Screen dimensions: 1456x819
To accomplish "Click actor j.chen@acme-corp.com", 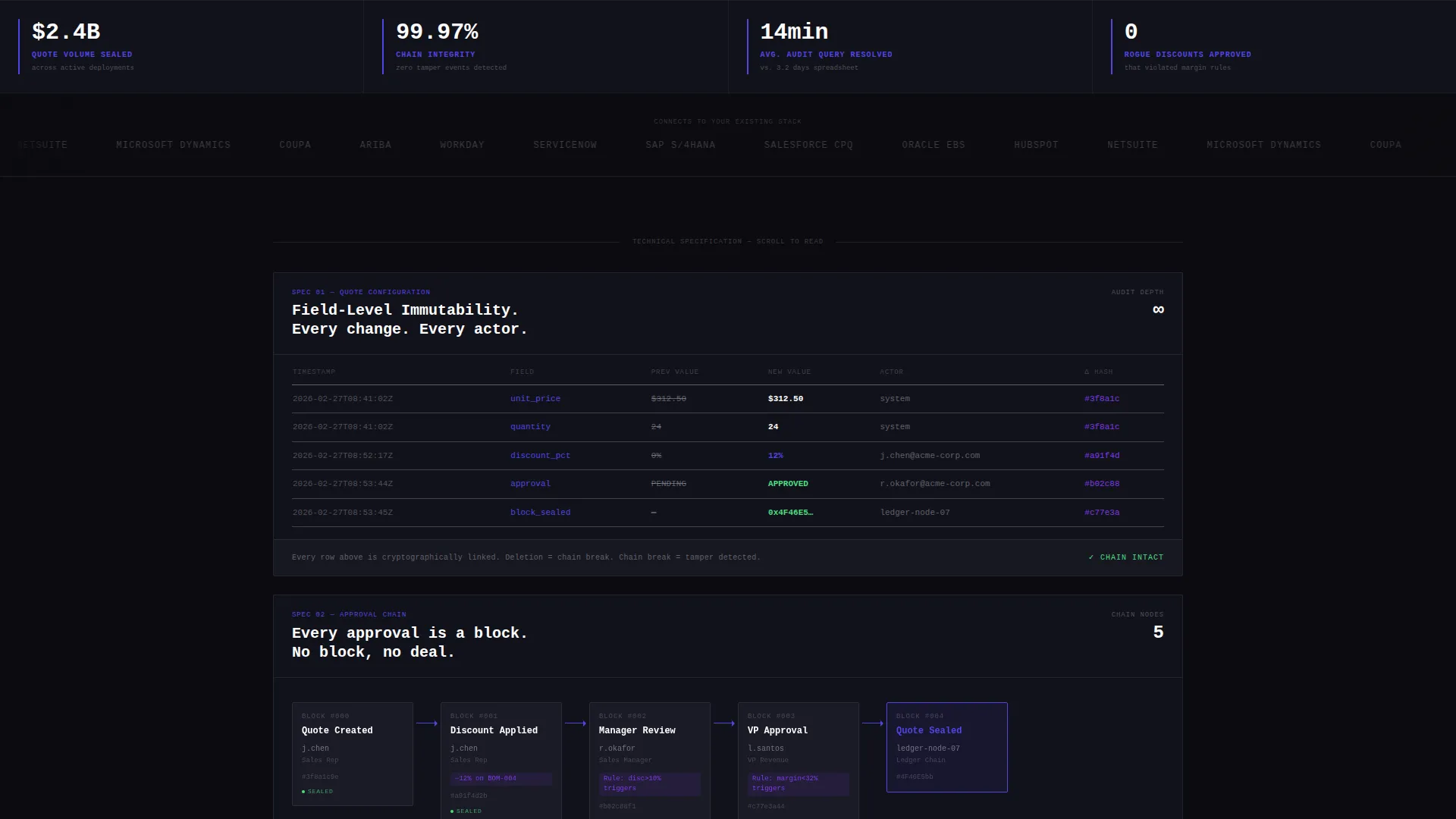I will point(930,456).
